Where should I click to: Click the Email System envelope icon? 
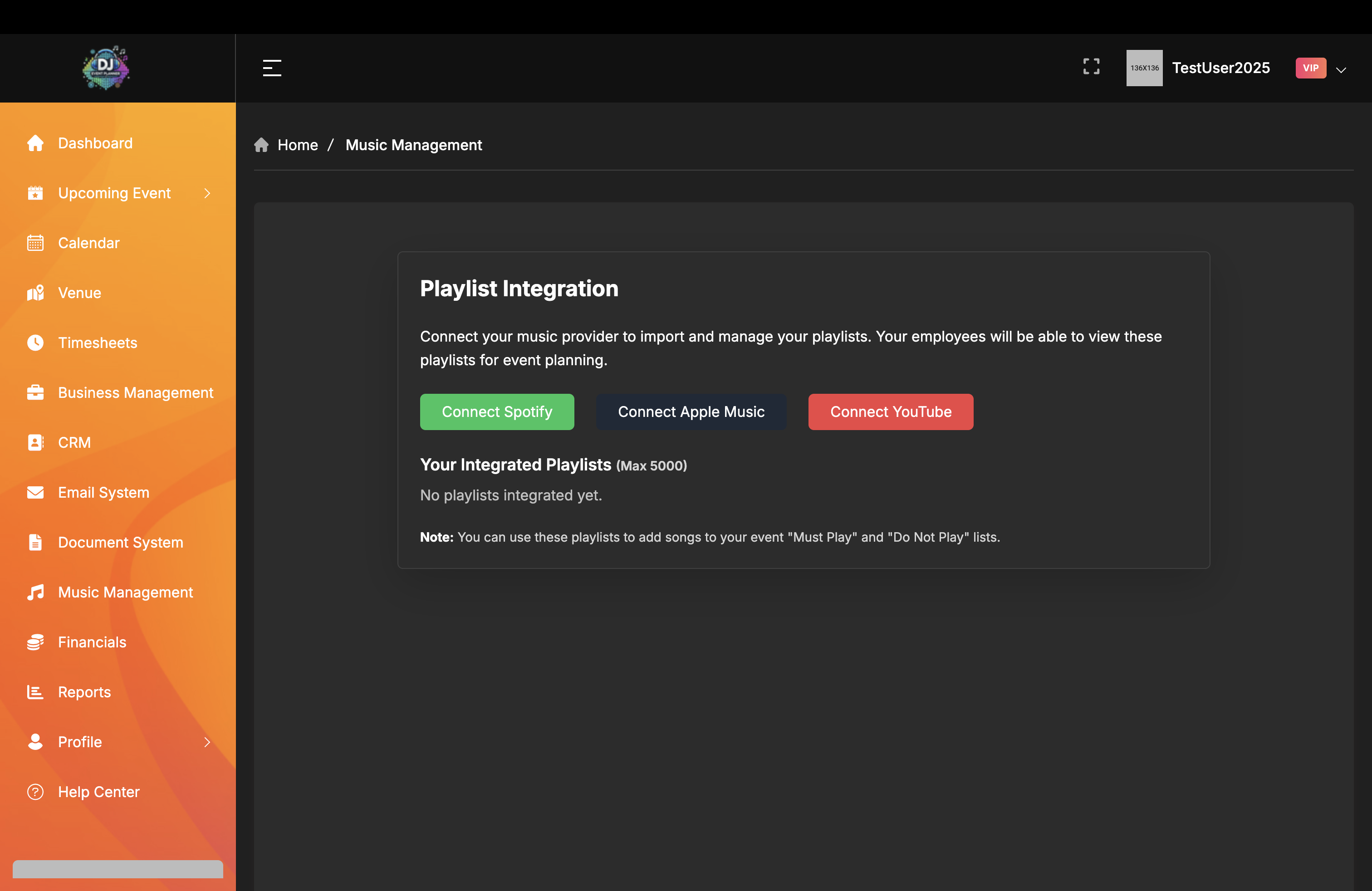click(35, 492)
